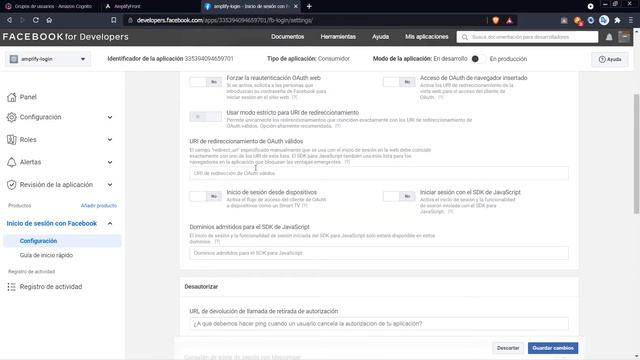The height and width of the screenshot is (360, 640).
Task: Open a new browser tab with plus
Action: click(x=309, y=6)
